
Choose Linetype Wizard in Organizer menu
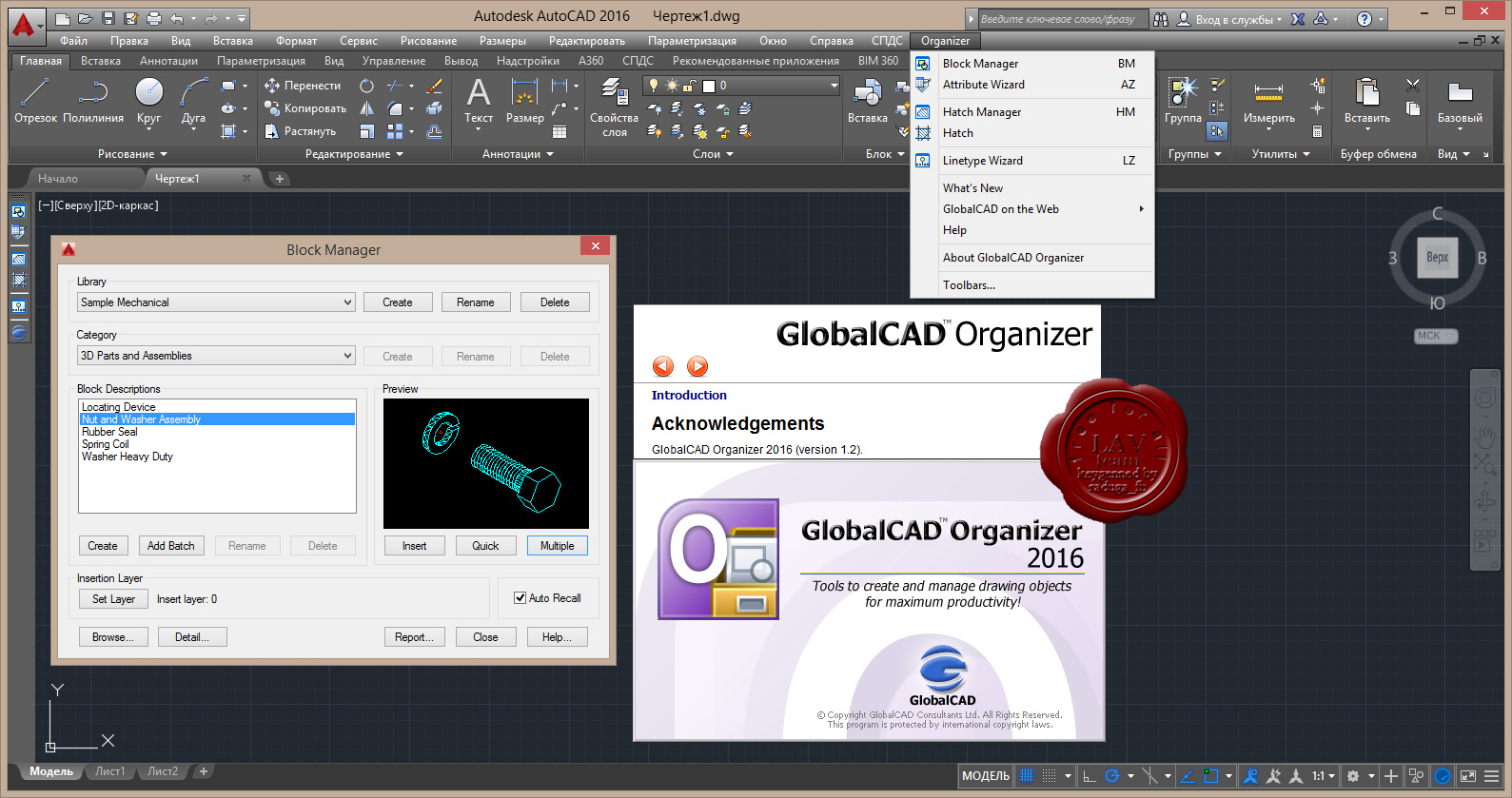point(1032,161)
